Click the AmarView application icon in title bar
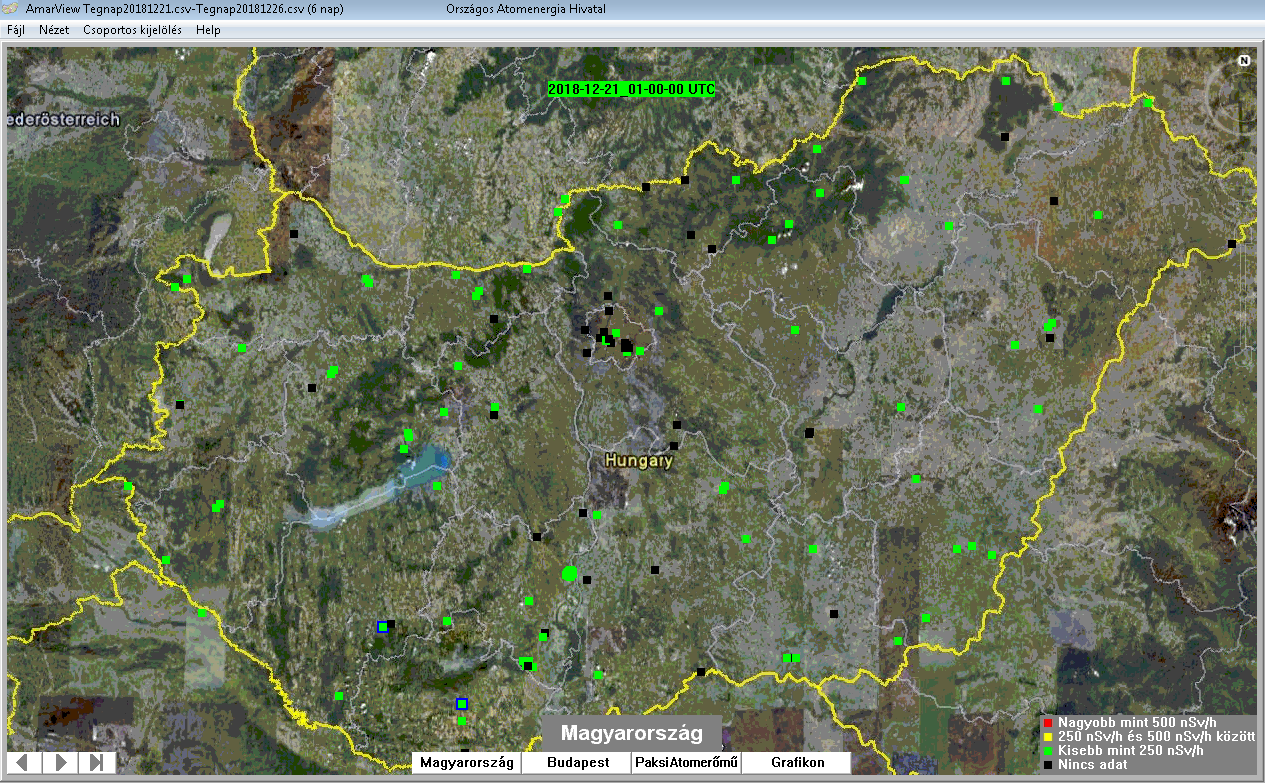The width and height of the screenshot is (1265, 783). pyautogui.click(x=12, y=9)
